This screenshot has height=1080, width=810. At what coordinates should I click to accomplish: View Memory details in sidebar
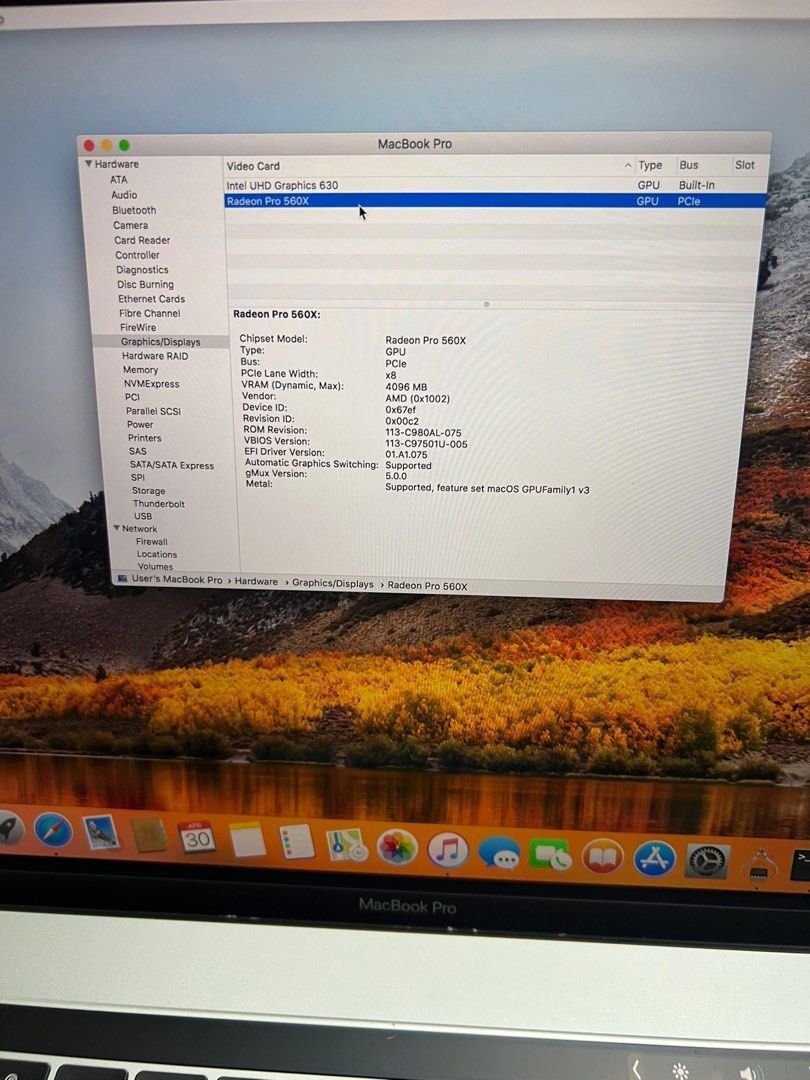click(141, 370)
